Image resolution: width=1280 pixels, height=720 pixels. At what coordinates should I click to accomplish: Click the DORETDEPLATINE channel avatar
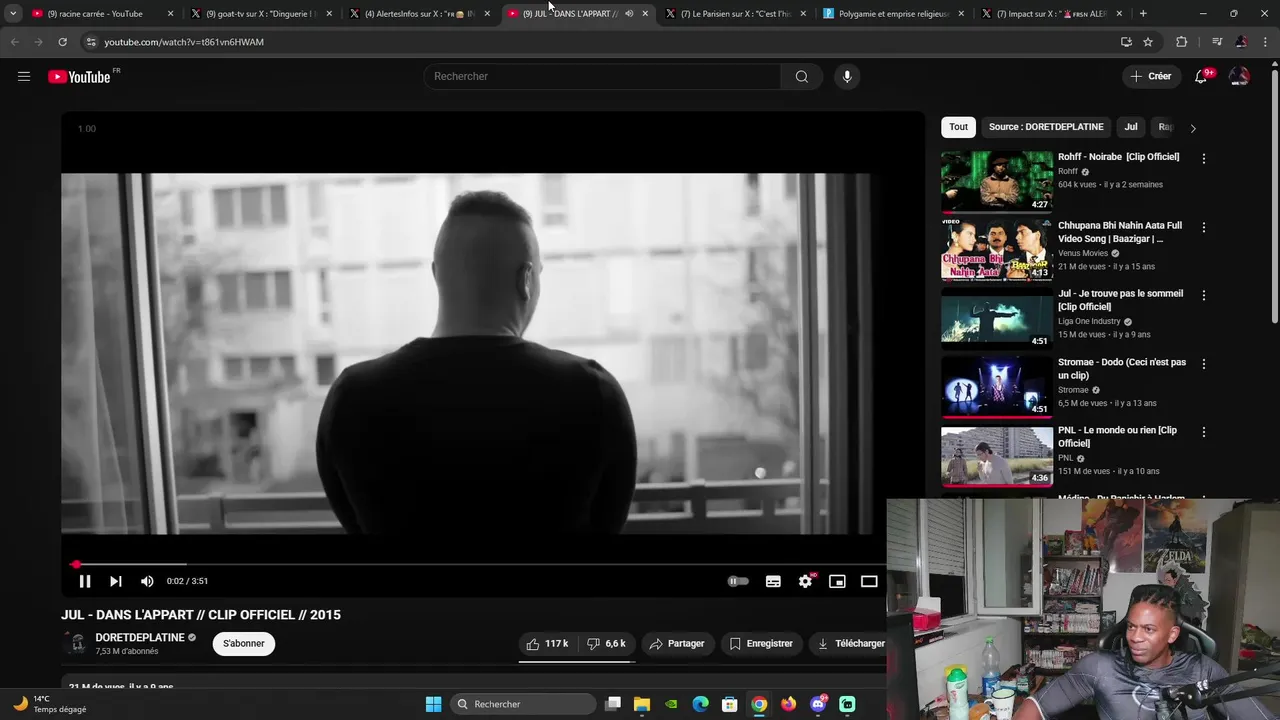click(76, 644)
